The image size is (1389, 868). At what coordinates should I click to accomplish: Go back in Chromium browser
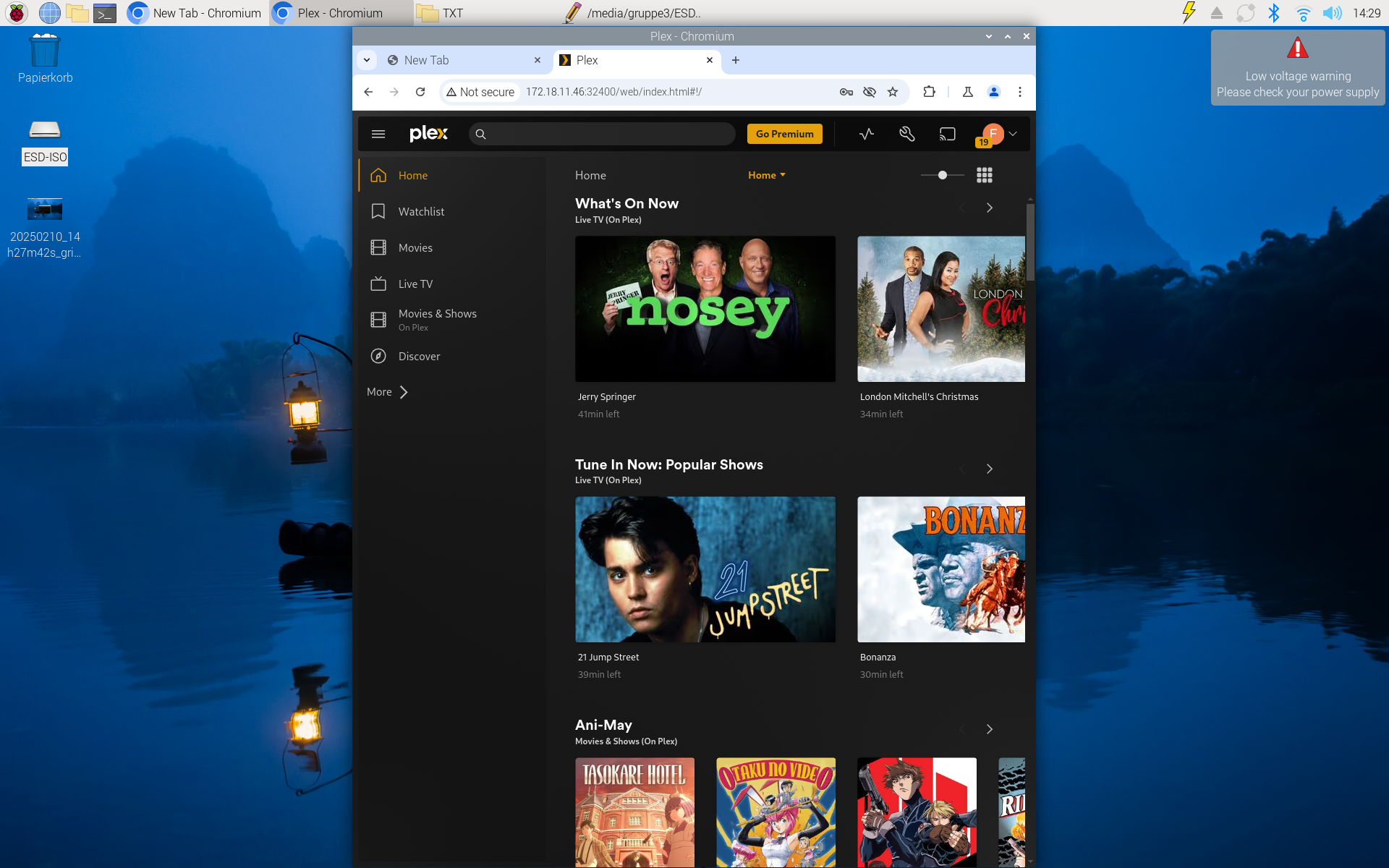point(368,92)
